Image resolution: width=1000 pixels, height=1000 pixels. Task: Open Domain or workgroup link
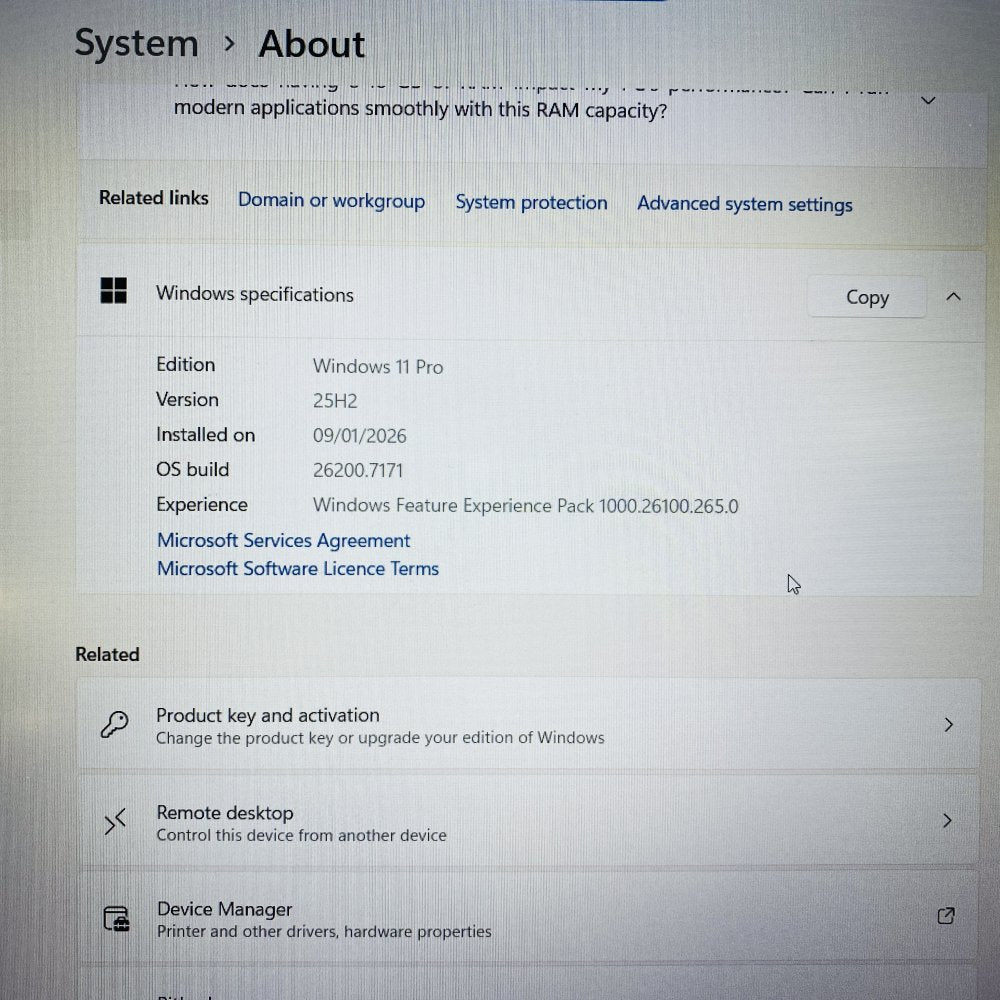click(331, 200)
